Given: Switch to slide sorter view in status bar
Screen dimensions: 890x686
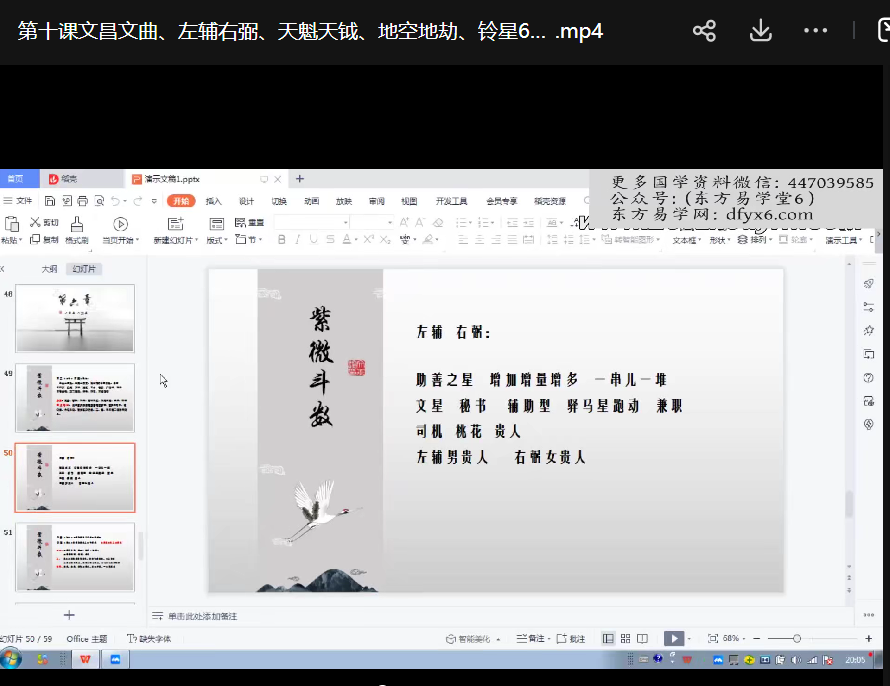Looking at the screenshot, I should pos(625,638).
